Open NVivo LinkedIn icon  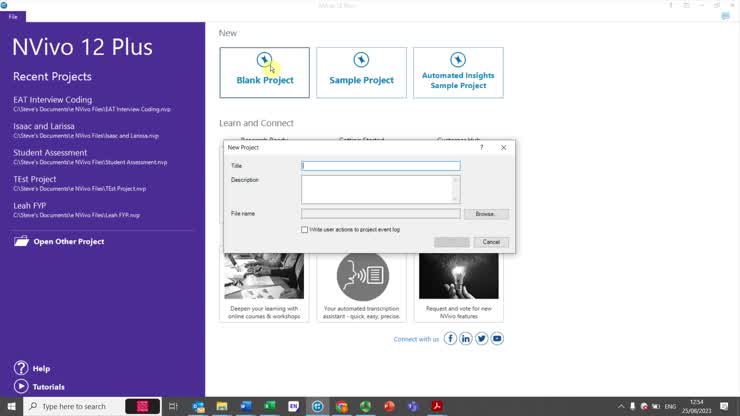pyautogui.click(x=466, y=339)
